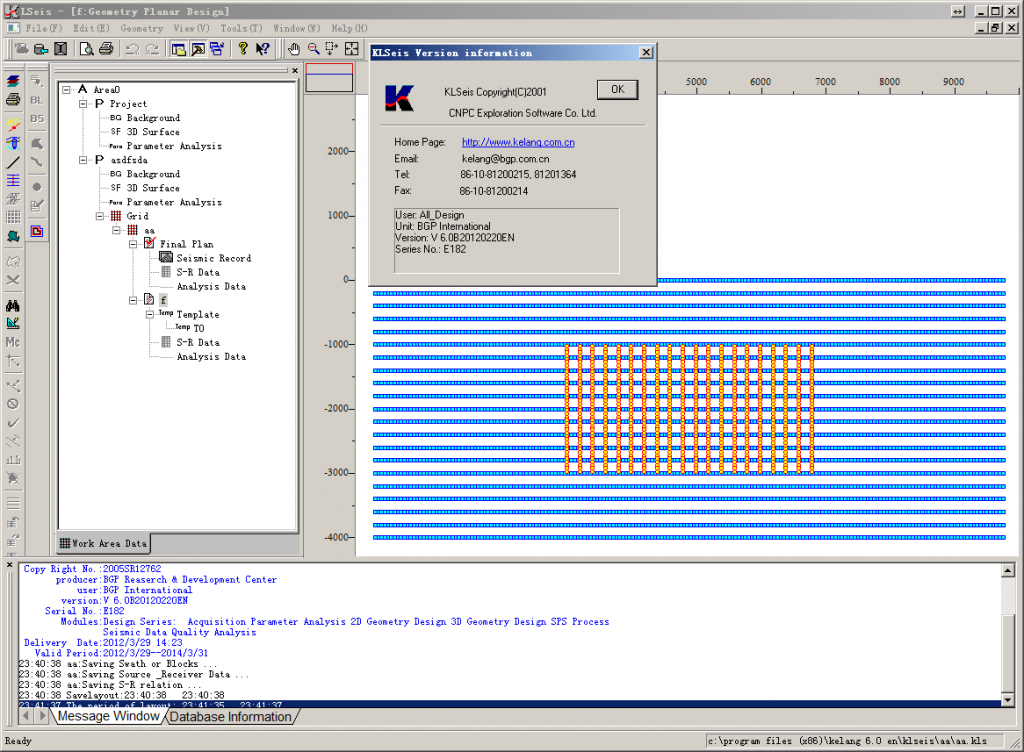Collapse the Template tree node
Viewport: 1024px width, 752px height.
[x=150, y=314]
